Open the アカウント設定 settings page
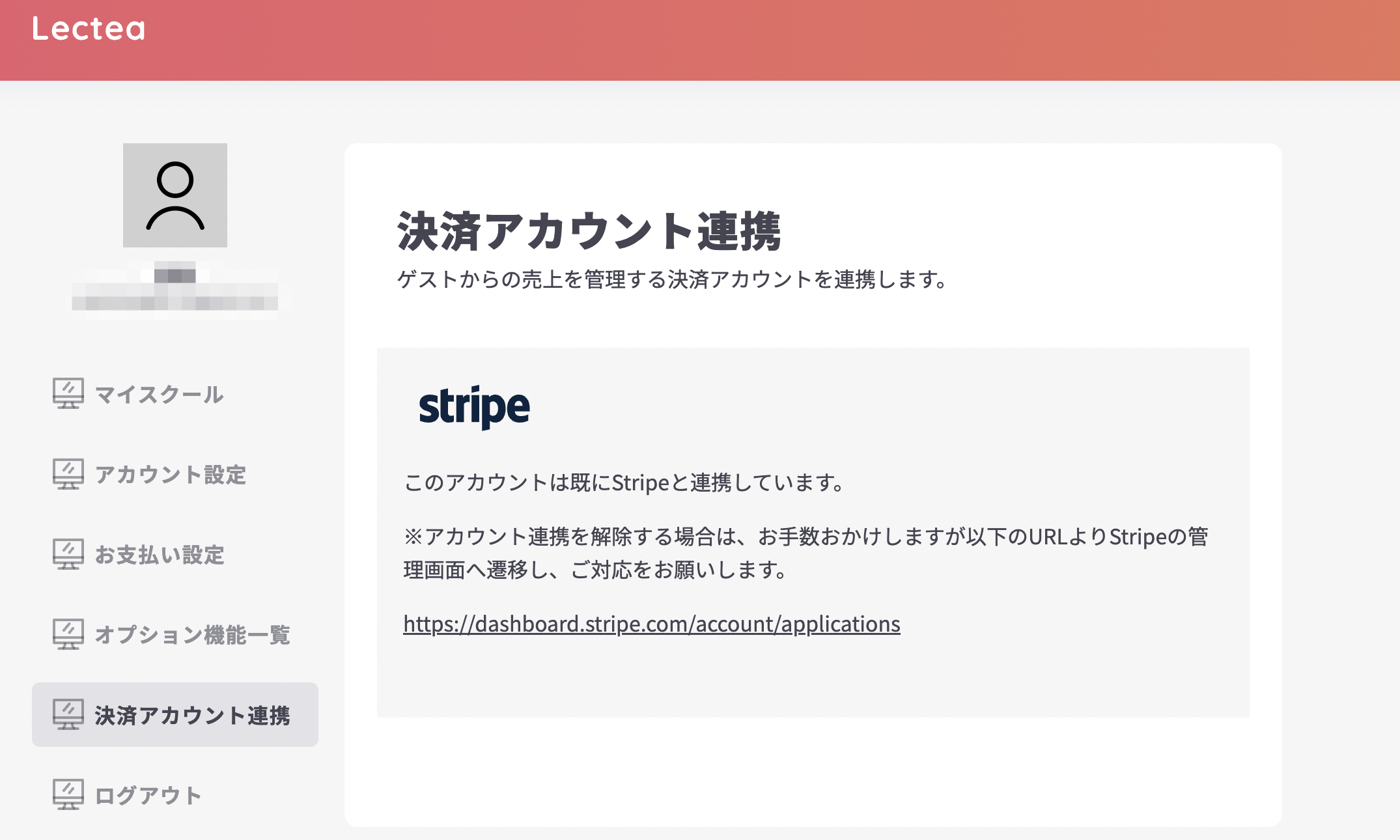1400x840 pixels. (171, 475)
